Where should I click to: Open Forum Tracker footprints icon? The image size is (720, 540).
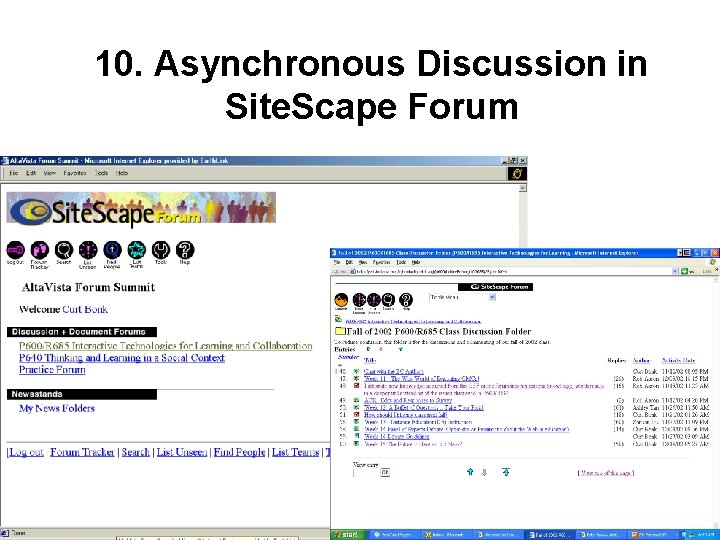[39, 251]
